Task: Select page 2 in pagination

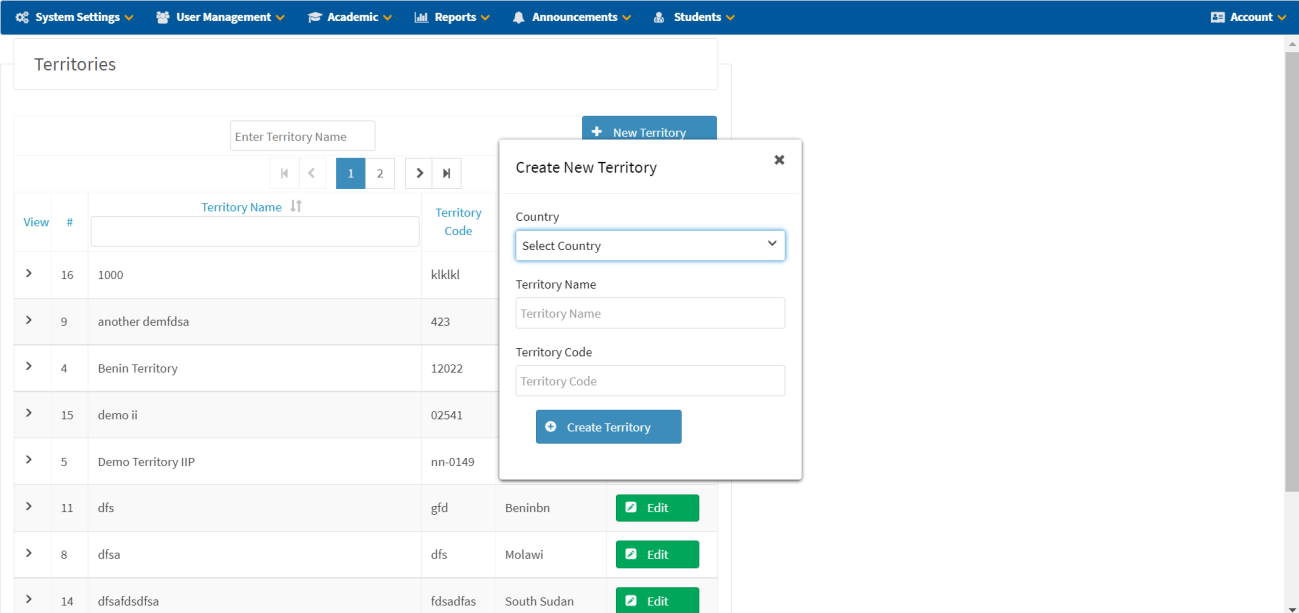Action: (x=380, y=173)
